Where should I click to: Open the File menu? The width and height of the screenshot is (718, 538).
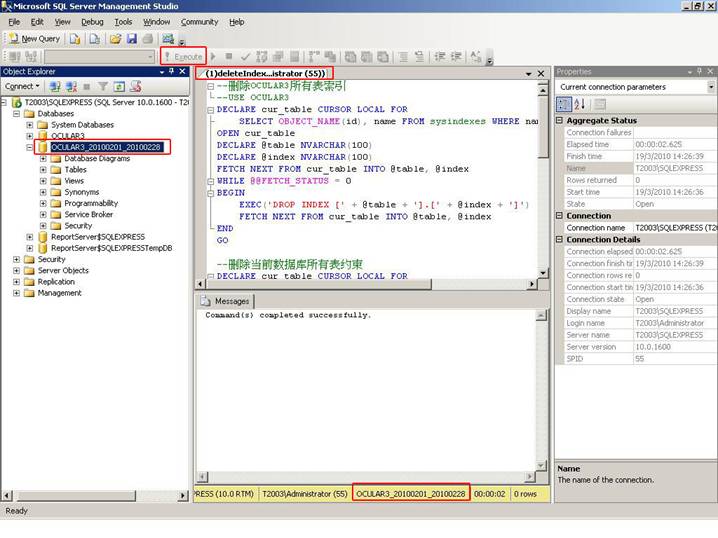point(14,22)
